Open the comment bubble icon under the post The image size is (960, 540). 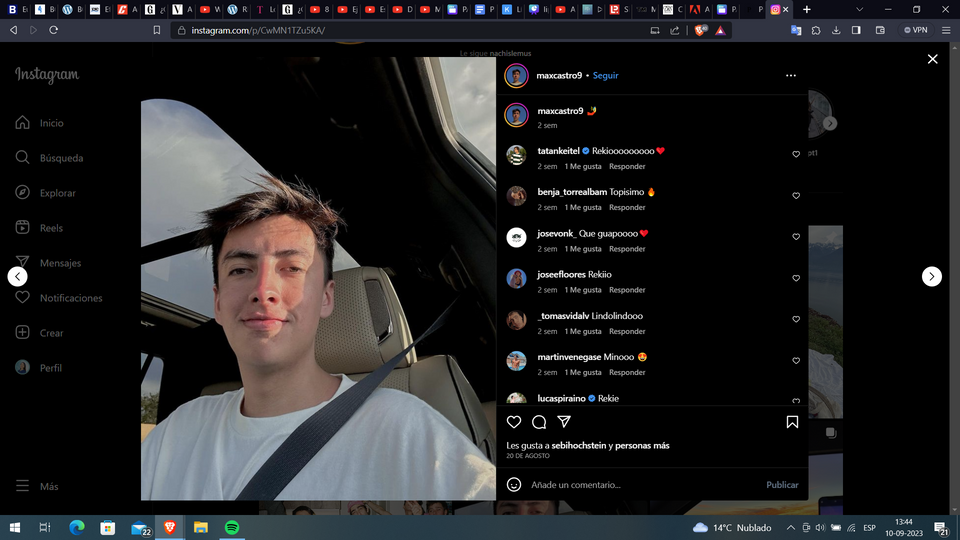tap(539, 422)
